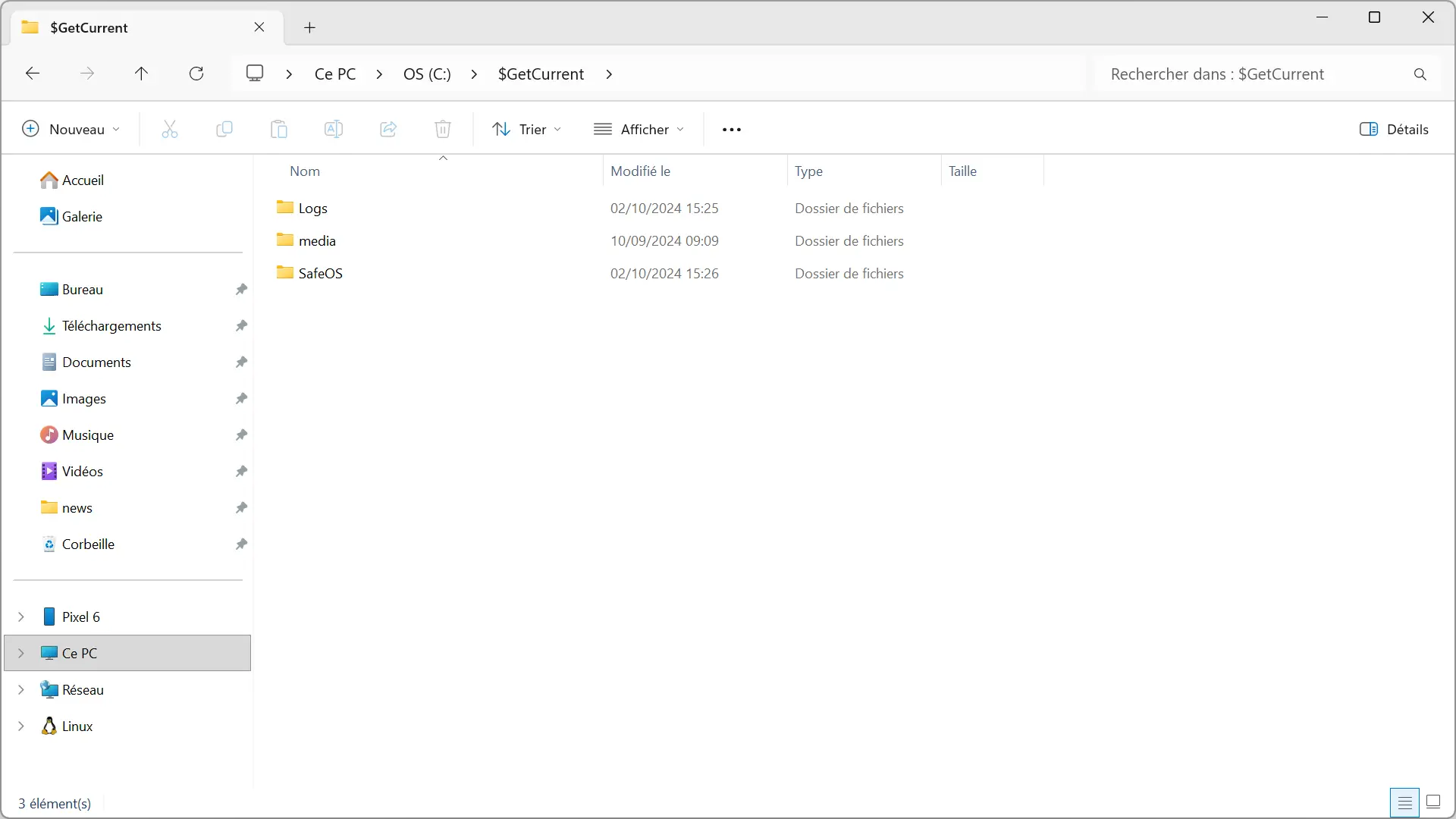The height and width of the screenshot is (819, 1456).
Task: Open Galerie in the sidebar
Action: (x=82, y=217)
